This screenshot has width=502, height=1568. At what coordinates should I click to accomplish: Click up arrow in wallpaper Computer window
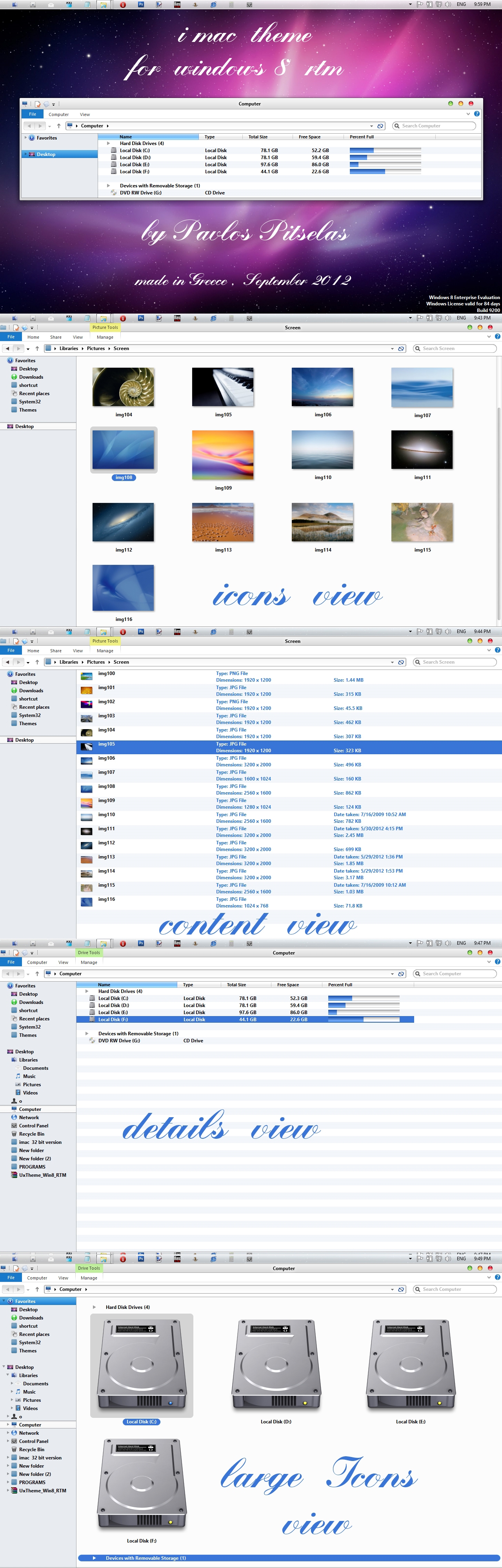(58, 126)
